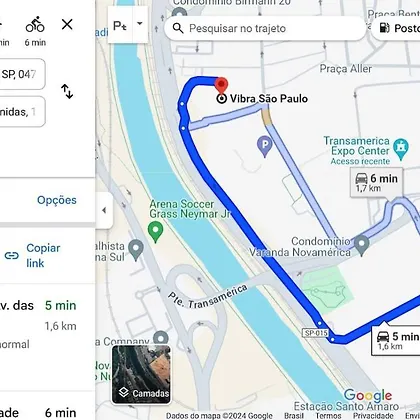Swap origin and destination with arrows icon
420x420 pixels.
[x=67, y=91]
